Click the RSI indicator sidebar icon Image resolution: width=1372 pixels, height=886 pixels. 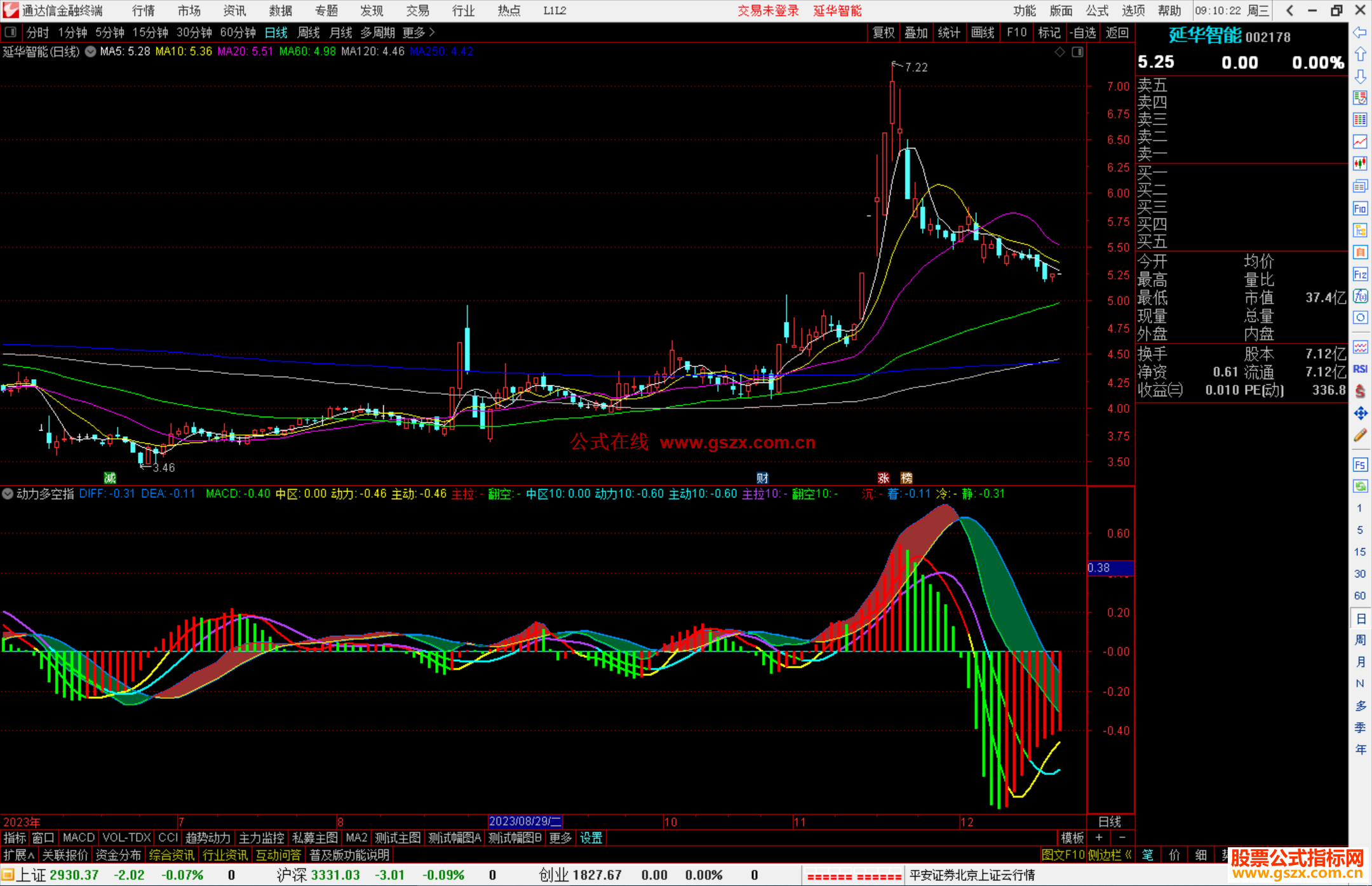tap(1359, 369)
